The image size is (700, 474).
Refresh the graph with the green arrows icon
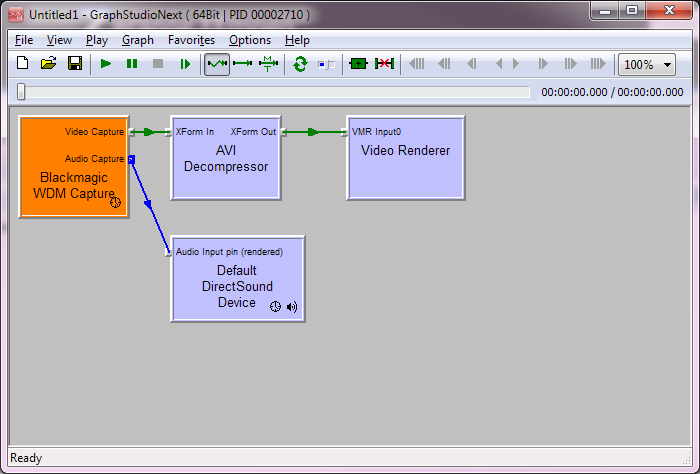(x=300, y=64)
